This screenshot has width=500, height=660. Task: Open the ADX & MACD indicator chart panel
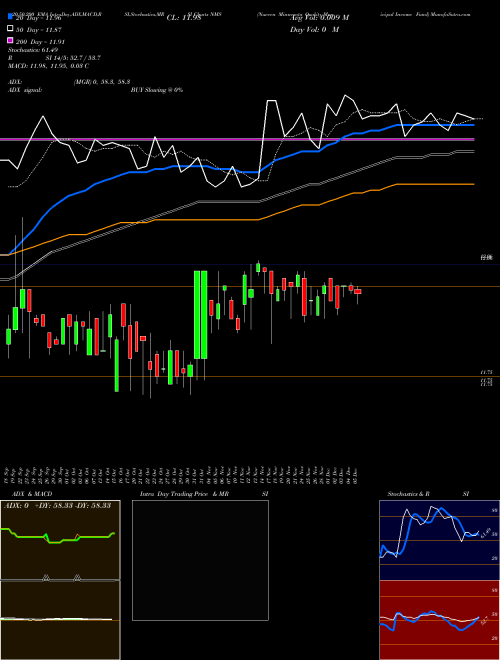click(60, 580)
